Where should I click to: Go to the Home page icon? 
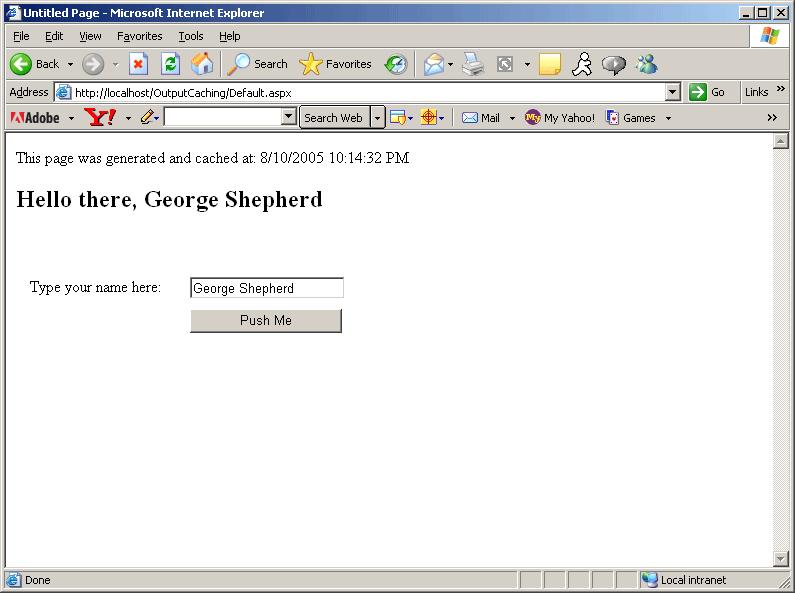tap(202, 64)
